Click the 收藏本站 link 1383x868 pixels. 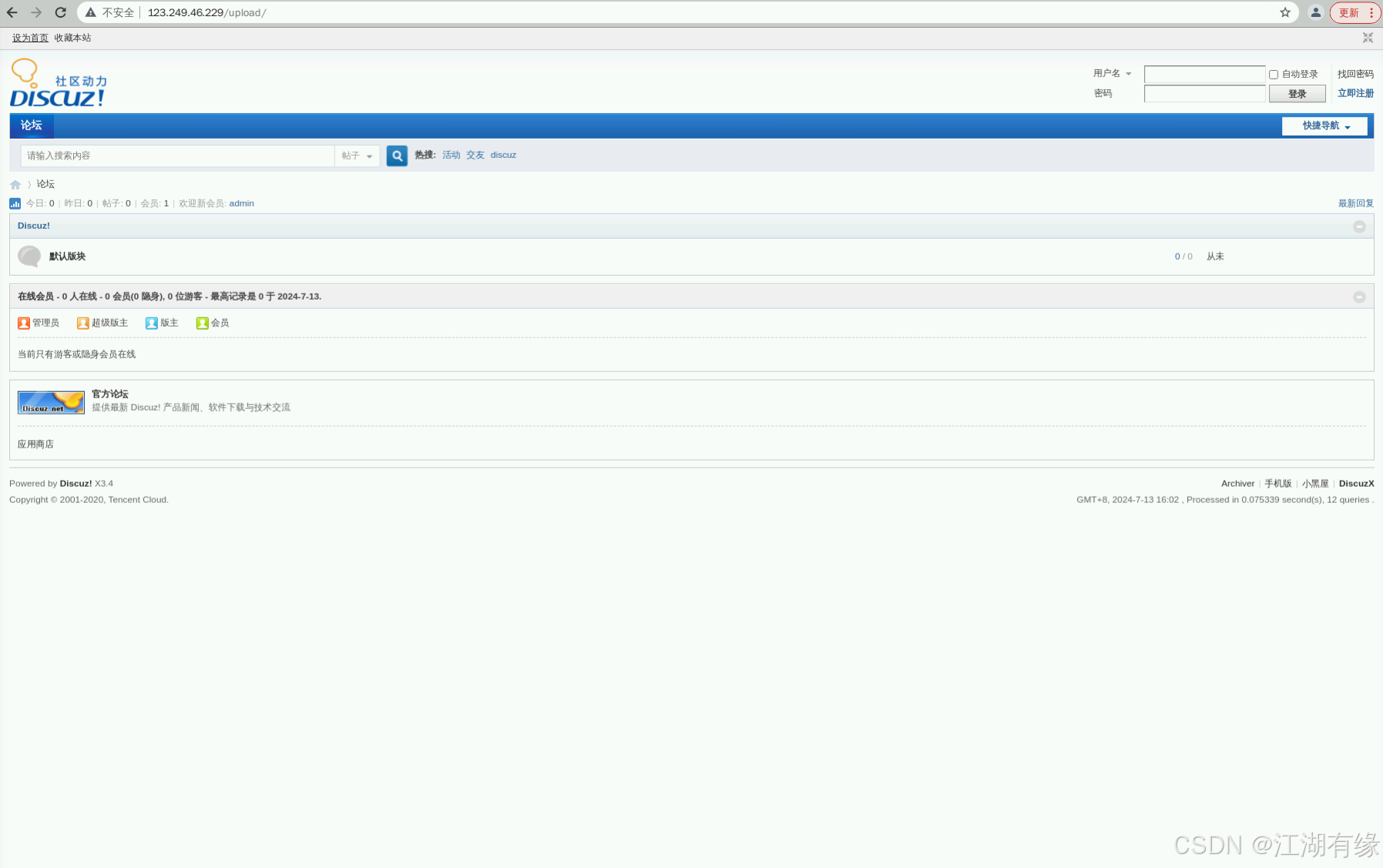[72, 38]
